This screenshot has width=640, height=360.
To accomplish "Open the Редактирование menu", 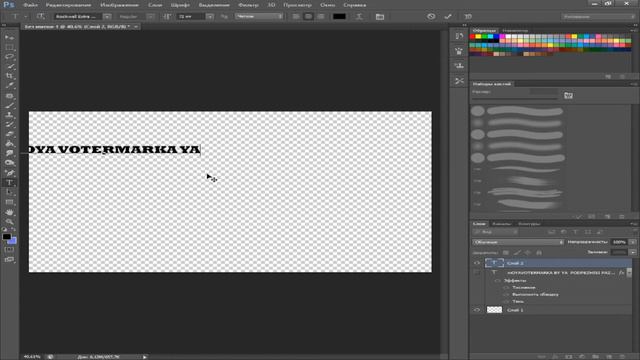I will 68,5.
